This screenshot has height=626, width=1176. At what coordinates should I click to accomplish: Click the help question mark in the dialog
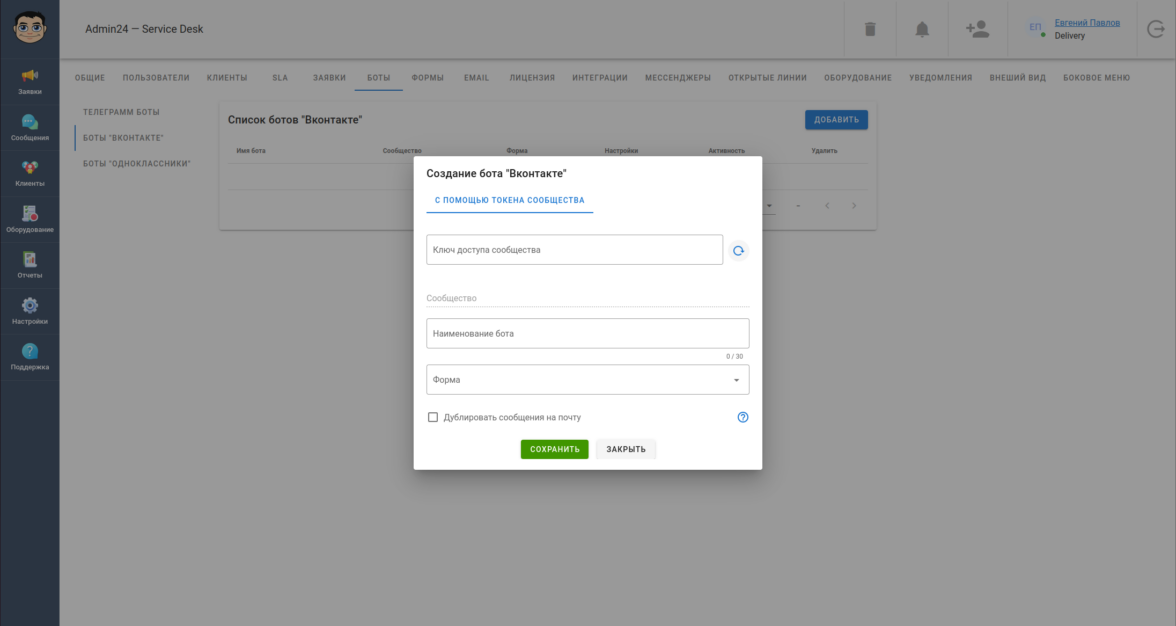point(743,417)
